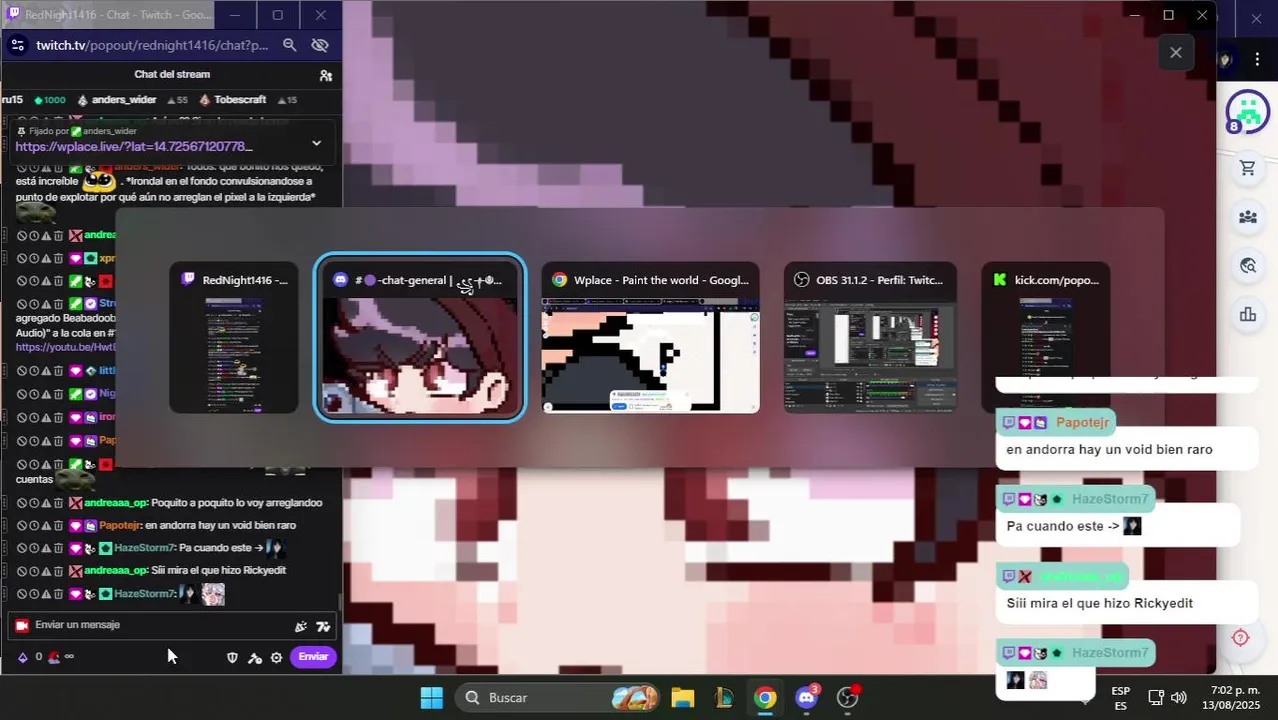Open the Wplace leaderboard bar chart icon
Image resolution: width=1278 pixels, height=720 pixels.
1247,315
